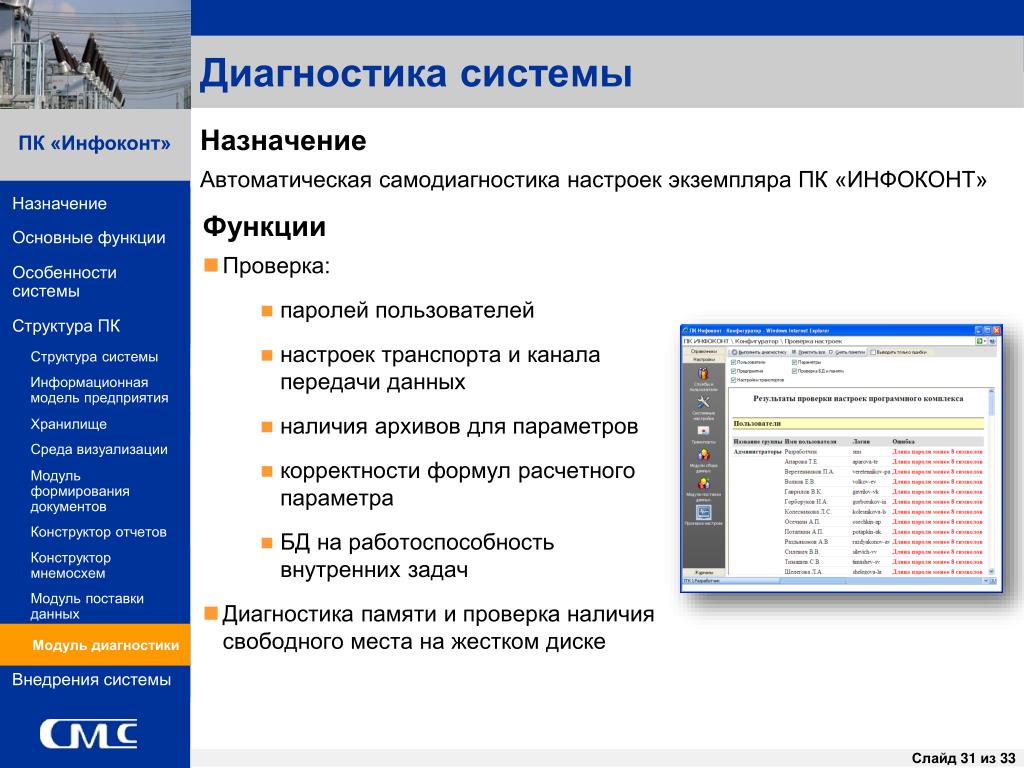The image size is (1024, 768).
Task: Open the data delivery module icon
Action: (x=703, y=484)
